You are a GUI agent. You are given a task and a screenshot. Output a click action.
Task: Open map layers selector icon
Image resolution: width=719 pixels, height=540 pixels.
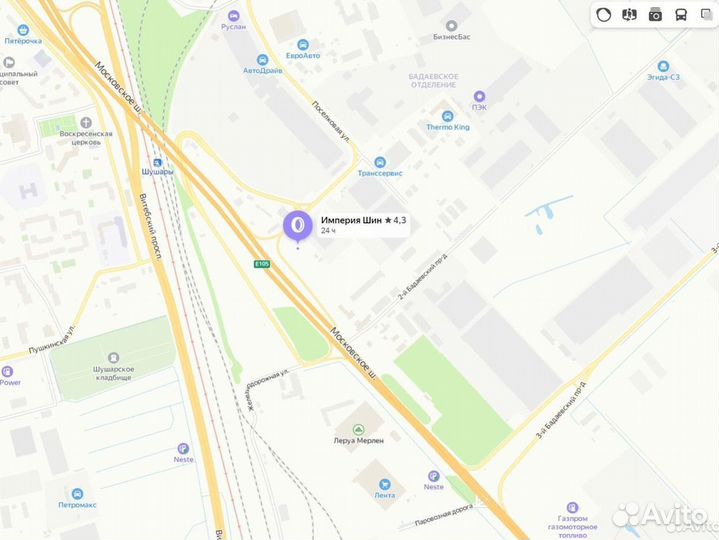(x=708, y=15)
